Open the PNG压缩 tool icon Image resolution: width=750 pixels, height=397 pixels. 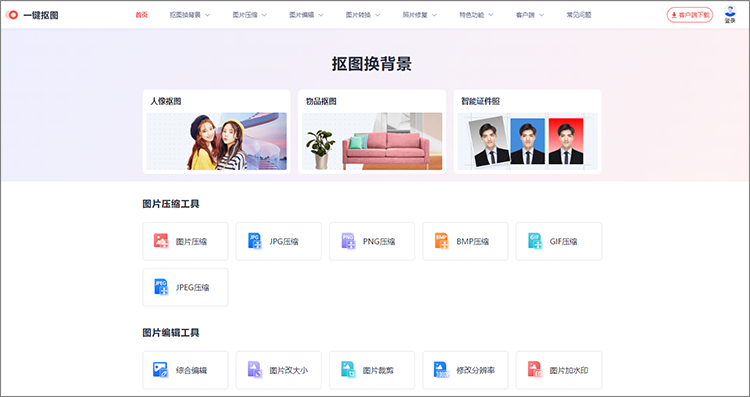click(x=348, y=241)
